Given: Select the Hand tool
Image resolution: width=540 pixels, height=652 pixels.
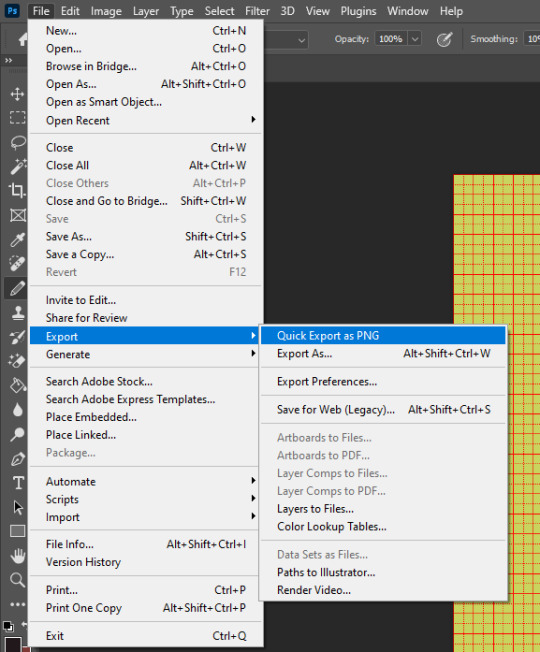Looking at the screenshot, I should point(18,556).
